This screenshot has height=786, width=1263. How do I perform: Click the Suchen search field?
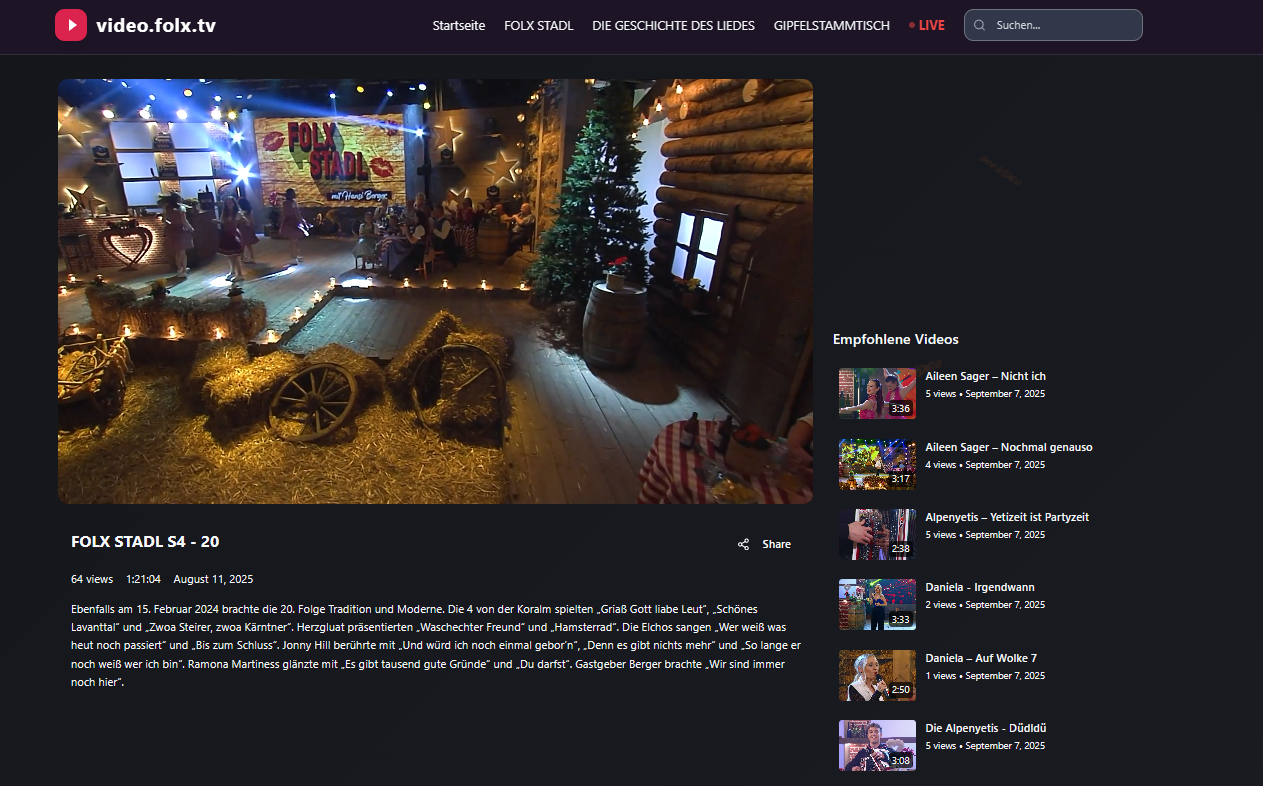pos(1053,25)
